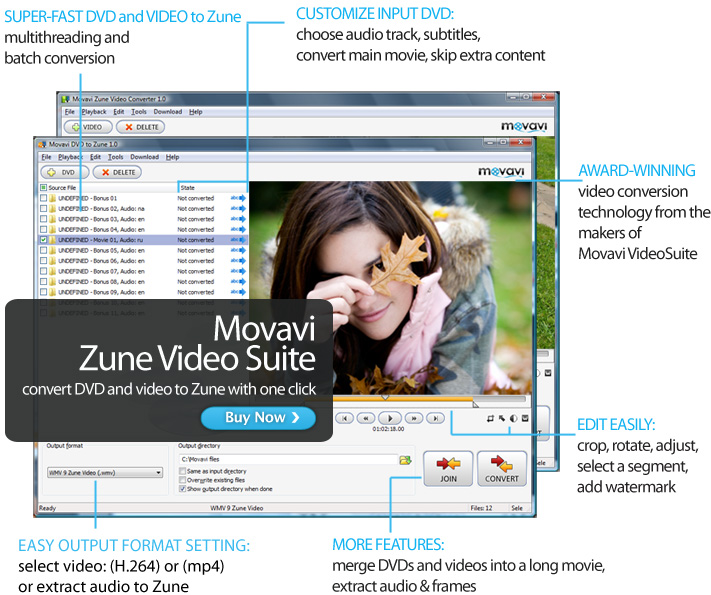Image resolution: width=711 pixels, height=595 pixels.
Task: Click the JOIN button
Action: [x=448, y=468]
